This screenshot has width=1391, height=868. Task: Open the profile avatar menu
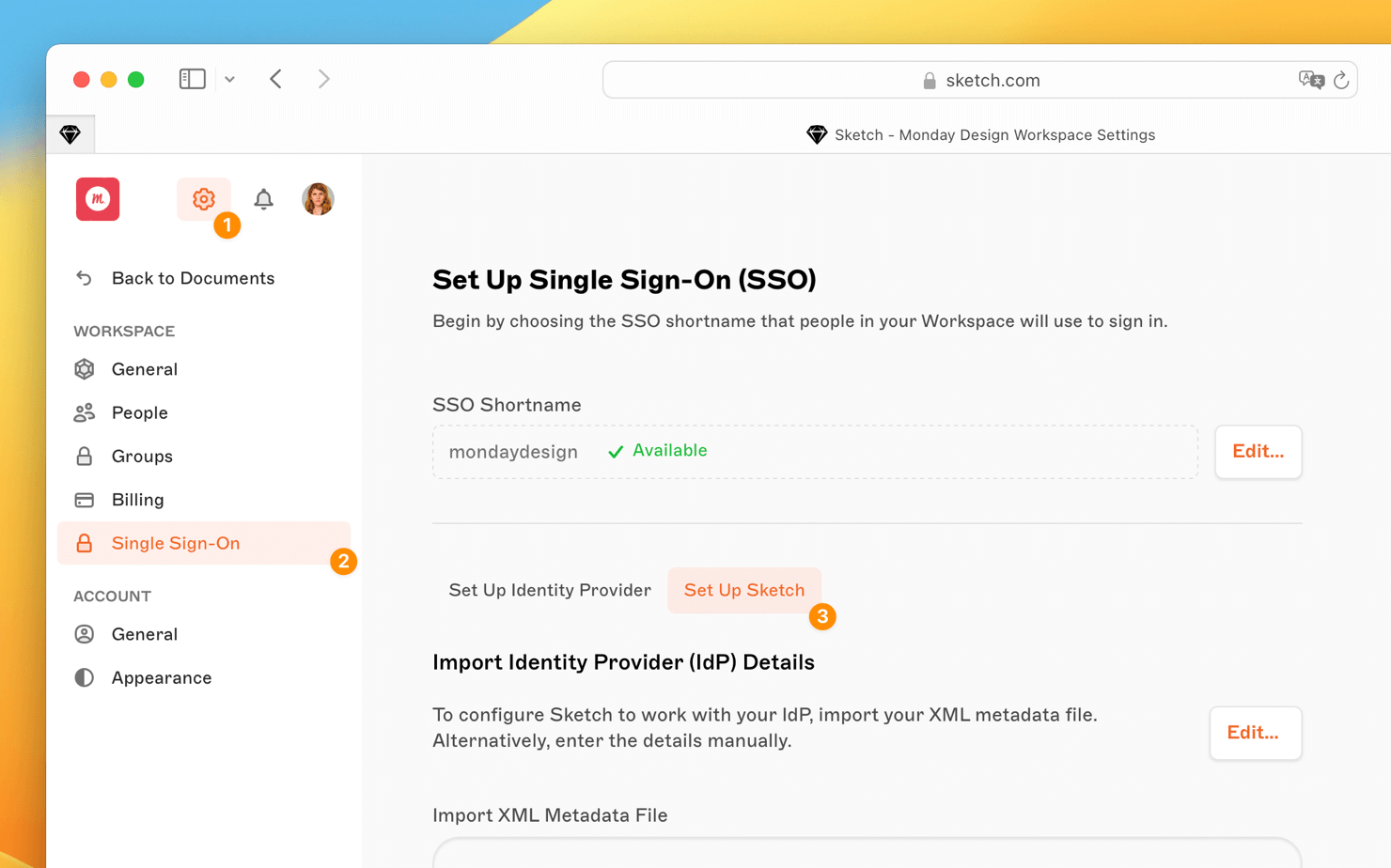point(319,198)
